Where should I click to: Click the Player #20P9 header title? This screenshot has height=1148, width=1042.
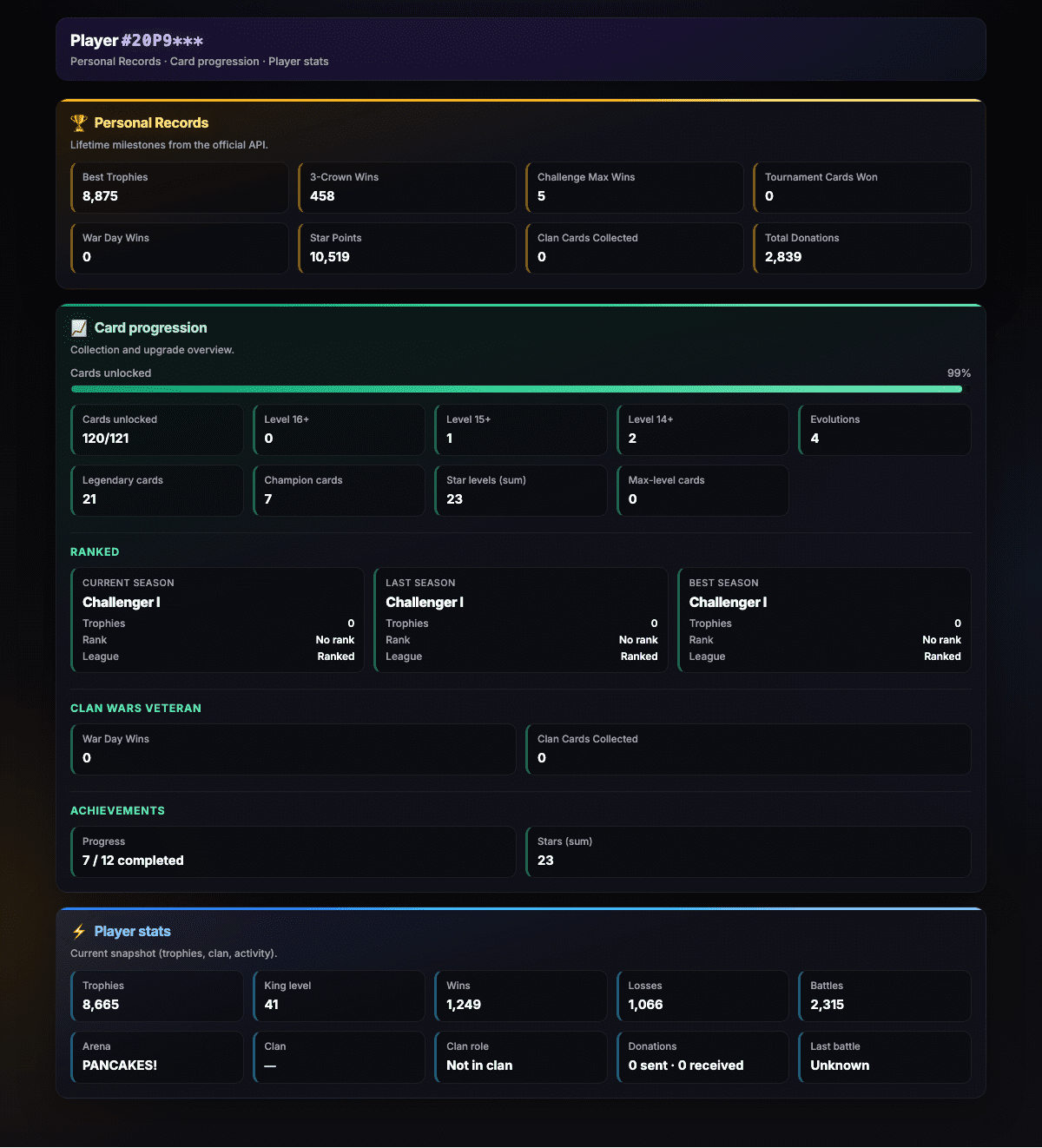tap(137, 41)
